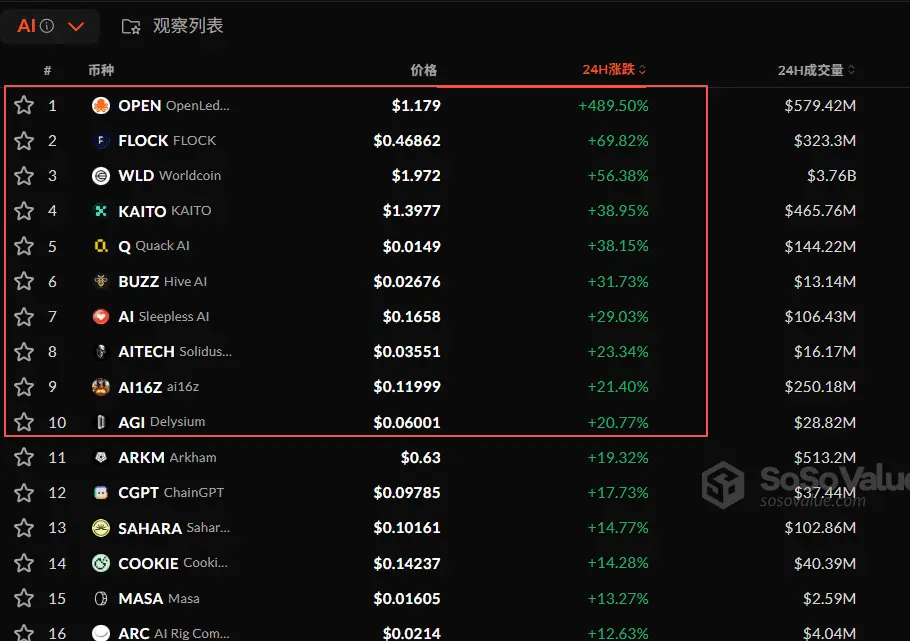This screenshot has height=641, width=910.
Task: Click the +38.15% change for Q
Action: click(618, 246)
